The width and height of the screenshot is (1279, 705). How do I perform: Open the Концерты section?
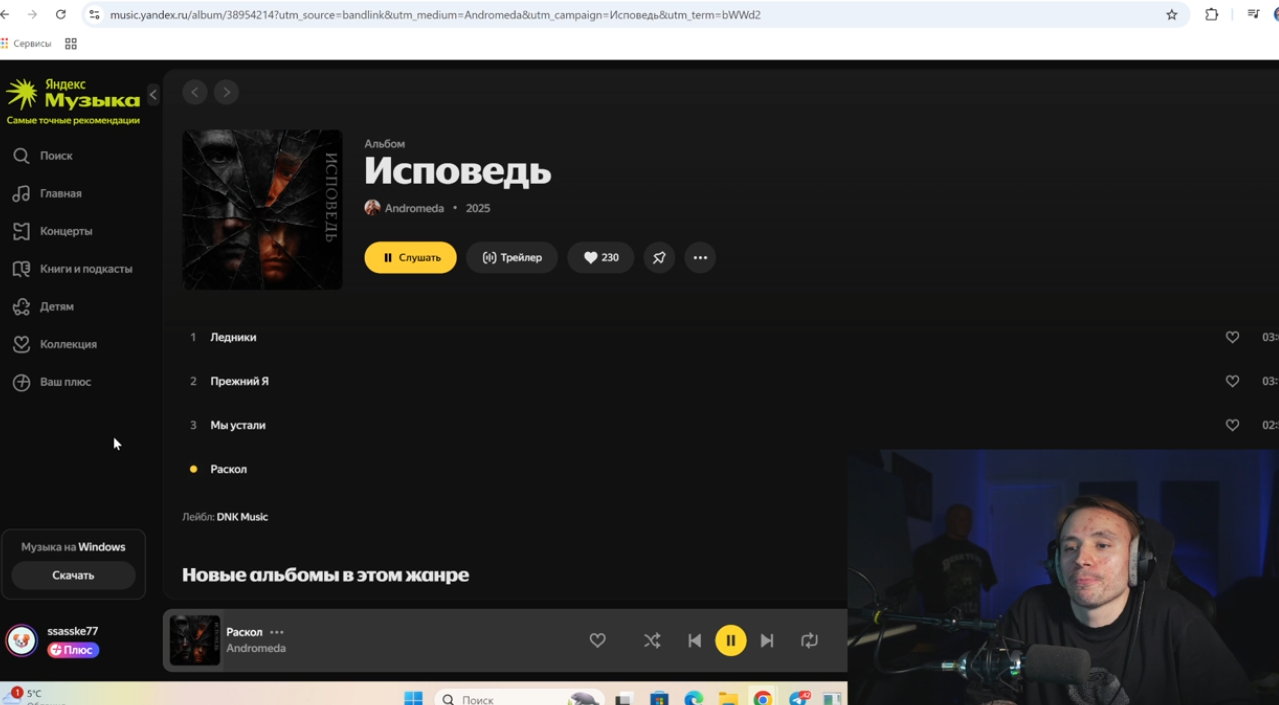[x=53, y=231]
